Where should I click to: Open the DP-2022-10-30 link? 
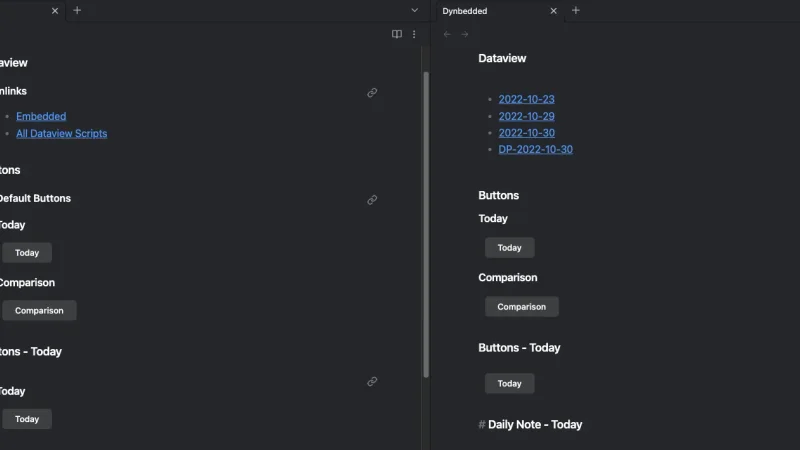point(536,149)
